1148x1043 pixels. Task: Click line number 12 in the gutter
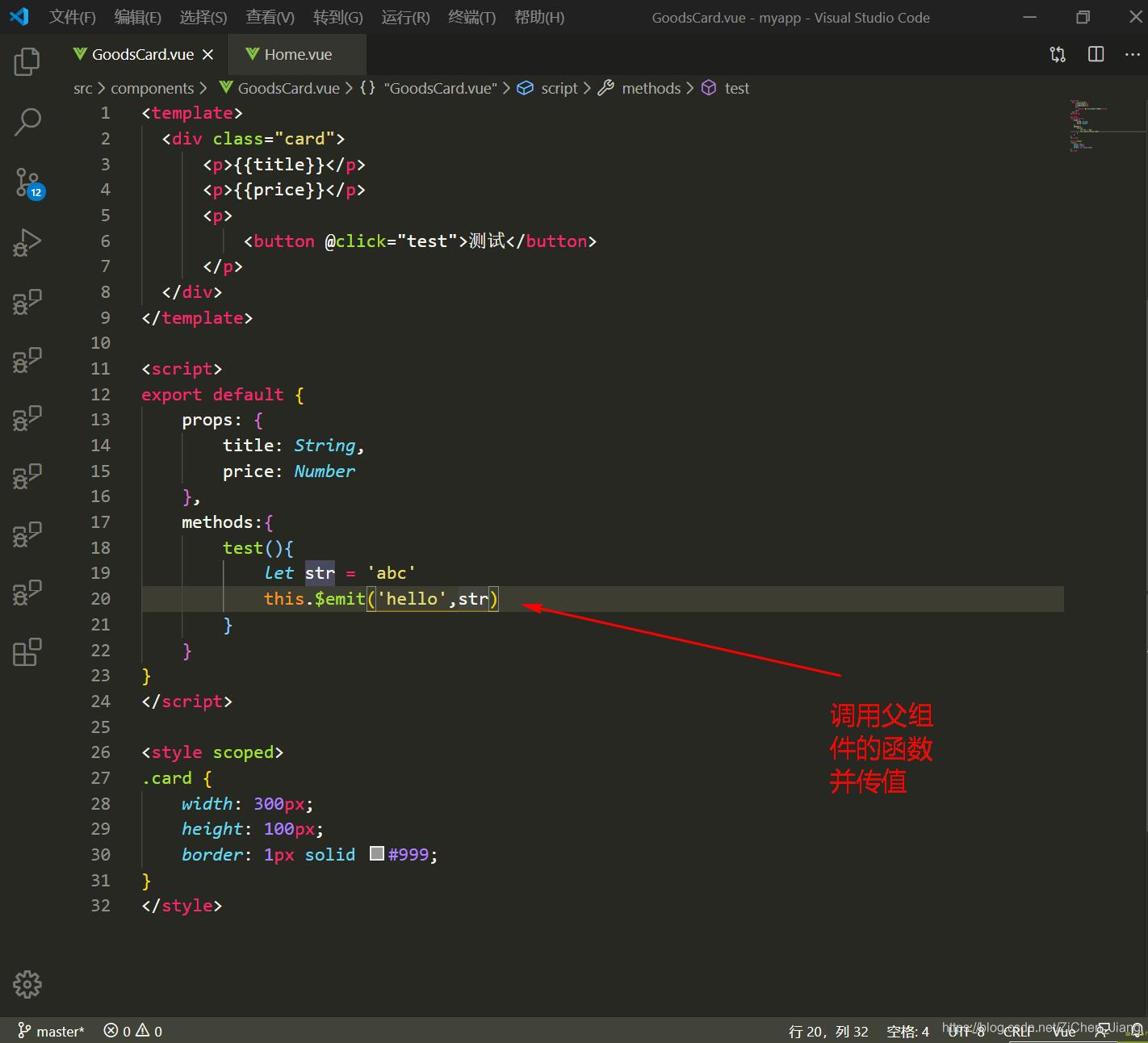[x=100, y=394]
